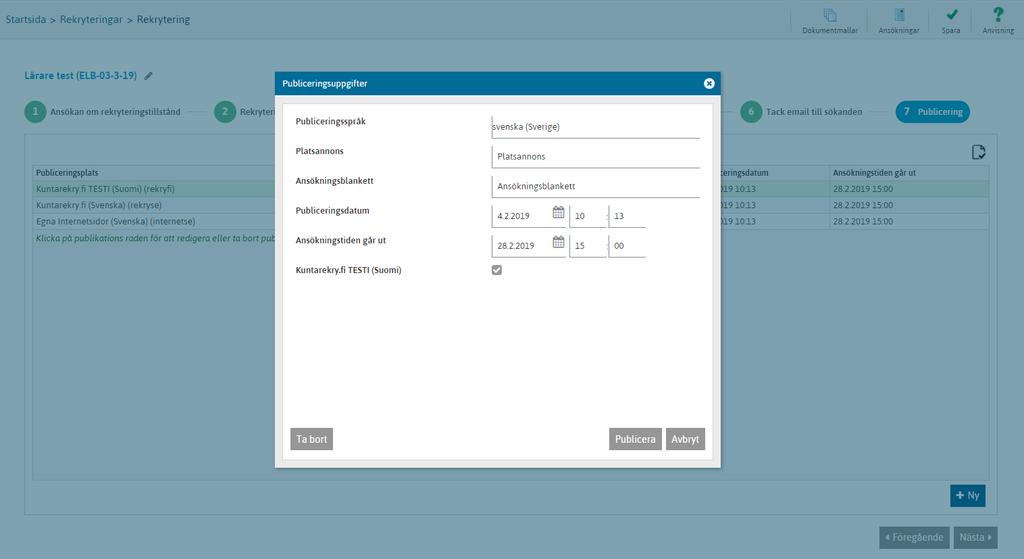Close the Publiceringsuppgifter dialog with the X
The image size is (1024, 559).
[709, 84]
